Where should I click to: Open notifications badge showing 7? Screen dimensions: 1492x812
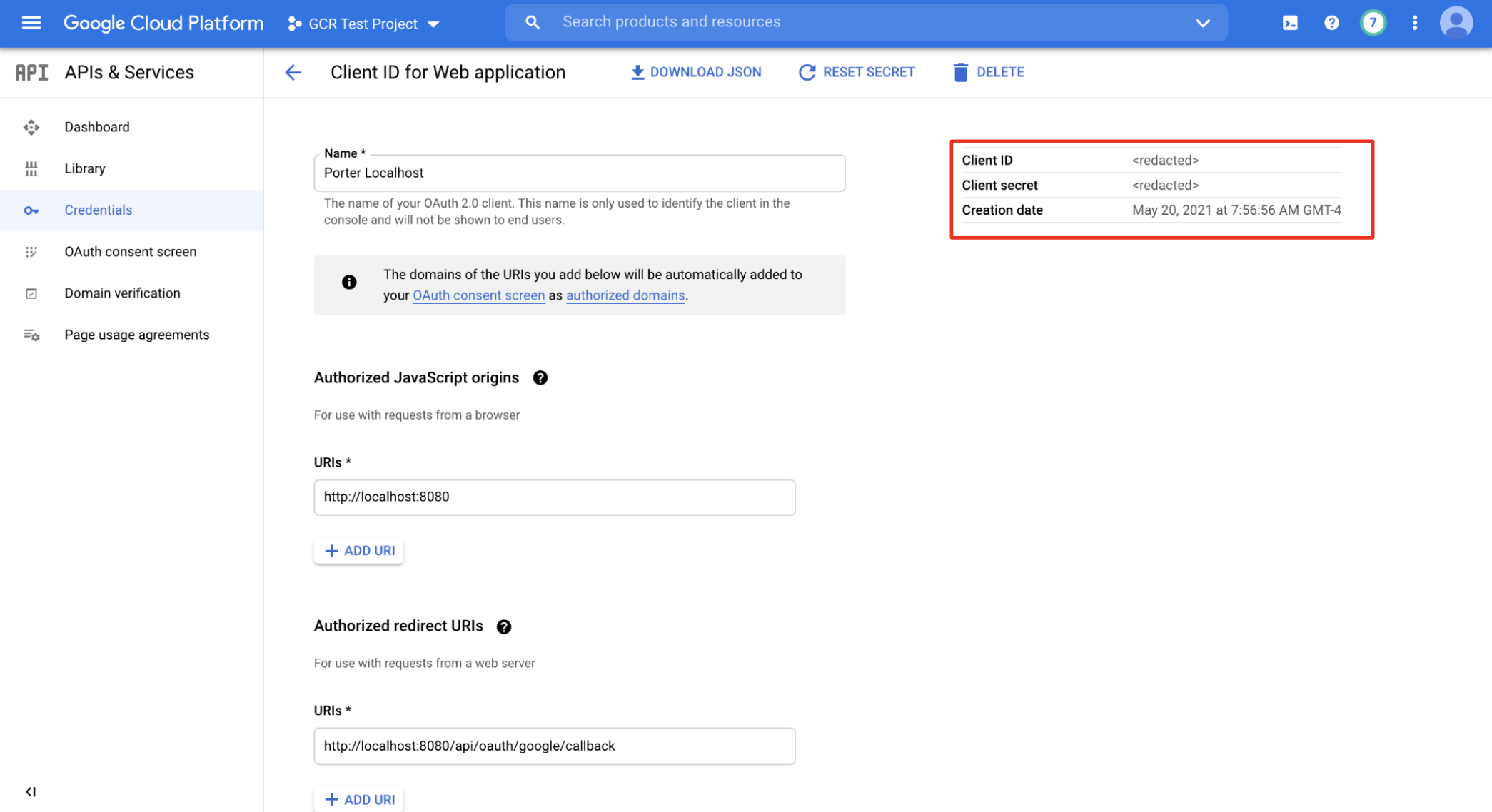click(x=1373, y=23)
